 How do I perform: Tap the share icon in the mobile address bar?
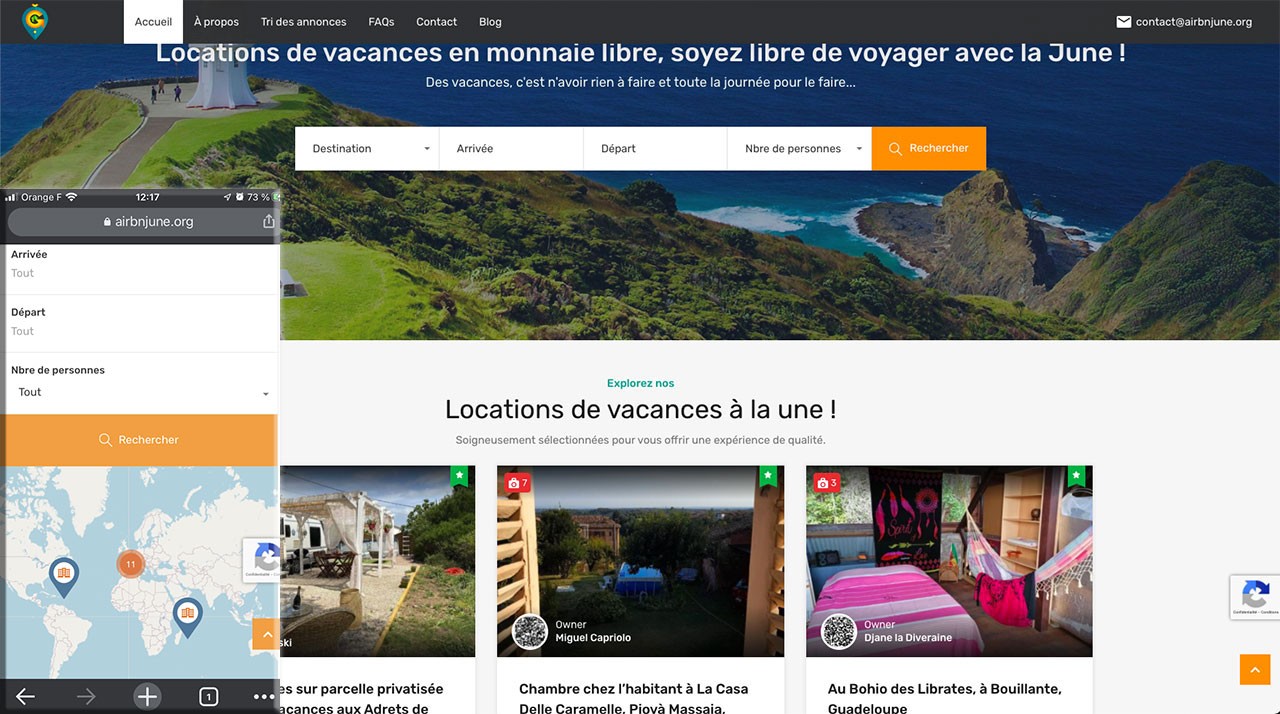tap(268, 222)
